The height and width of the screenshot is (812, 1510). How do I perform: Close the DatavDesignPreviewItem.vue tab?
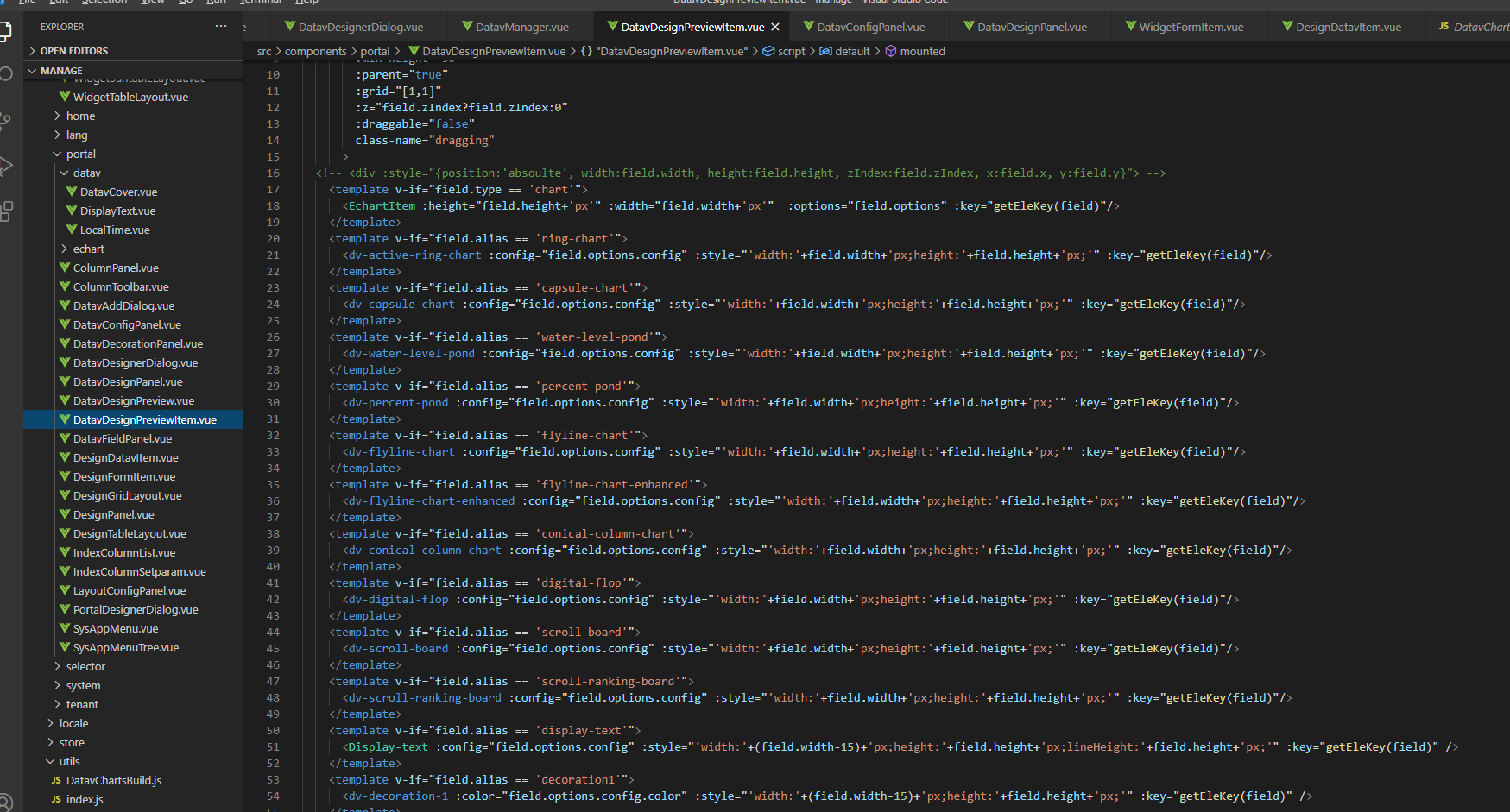click(x=774, y=27)
